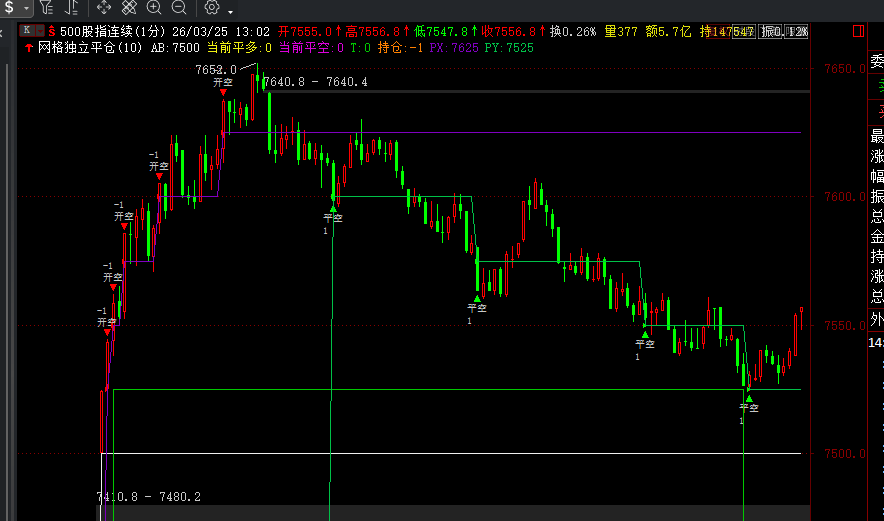The width and height of the screenshot is (884, 521).
Task: Click the first 委 tab in right side panel
Action: [x=876, y=61]
